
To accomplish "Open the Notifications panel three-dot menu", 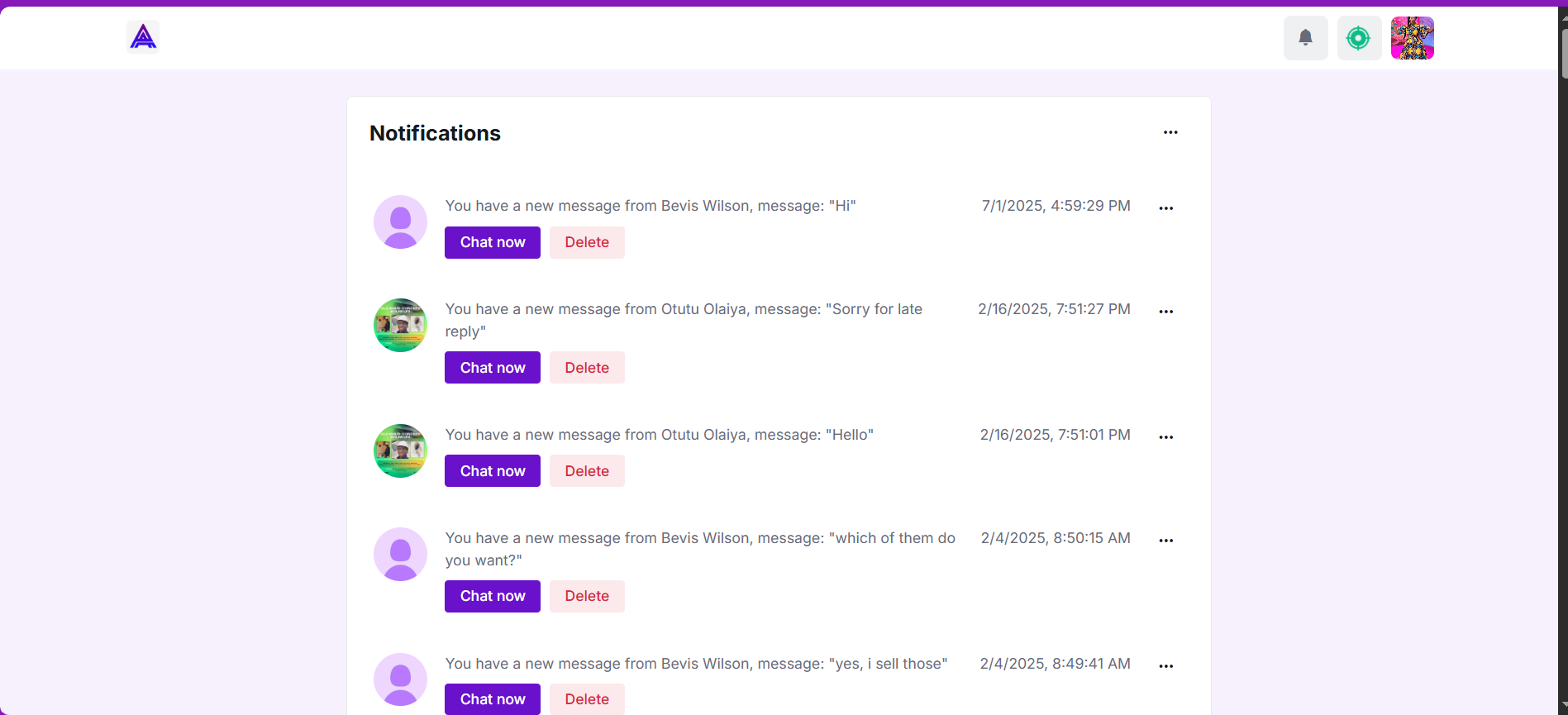I will coord(1170,132).
